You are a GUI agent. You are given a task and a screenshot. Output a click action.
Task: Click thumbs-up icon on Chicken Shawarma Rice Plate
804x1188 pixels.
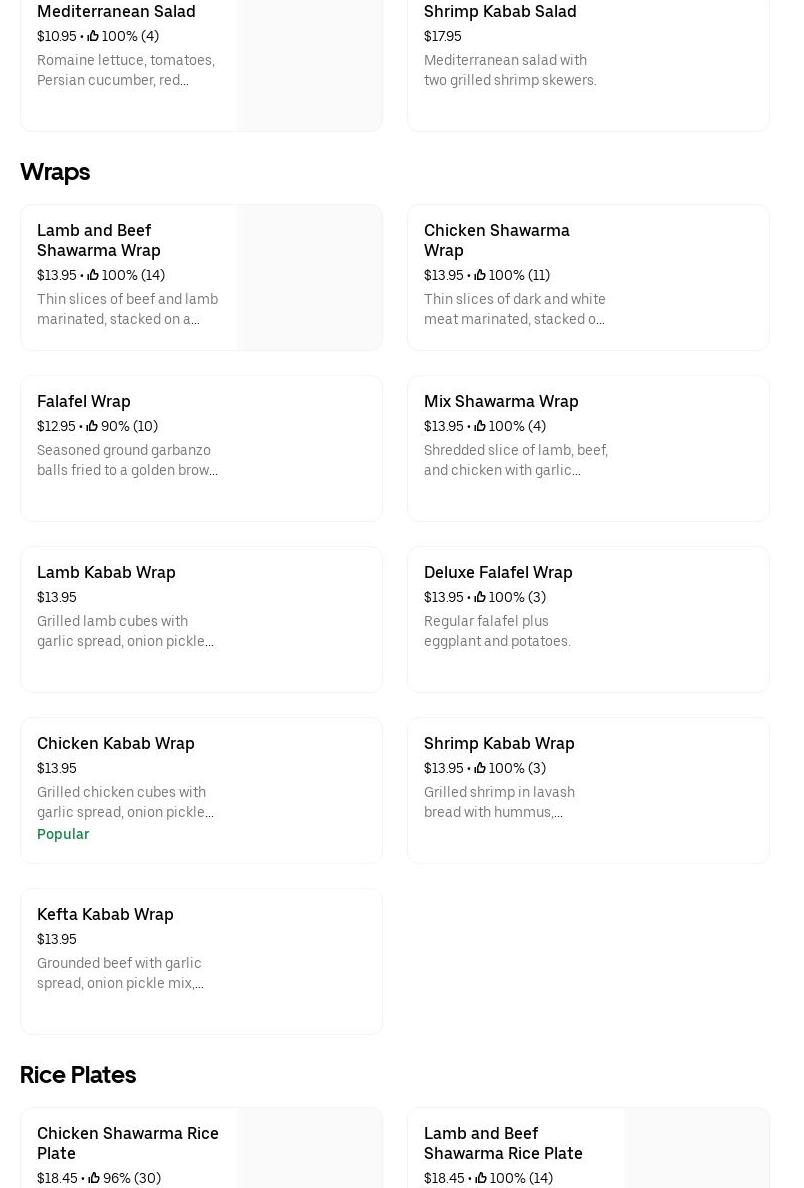[x=94, y=1178]
